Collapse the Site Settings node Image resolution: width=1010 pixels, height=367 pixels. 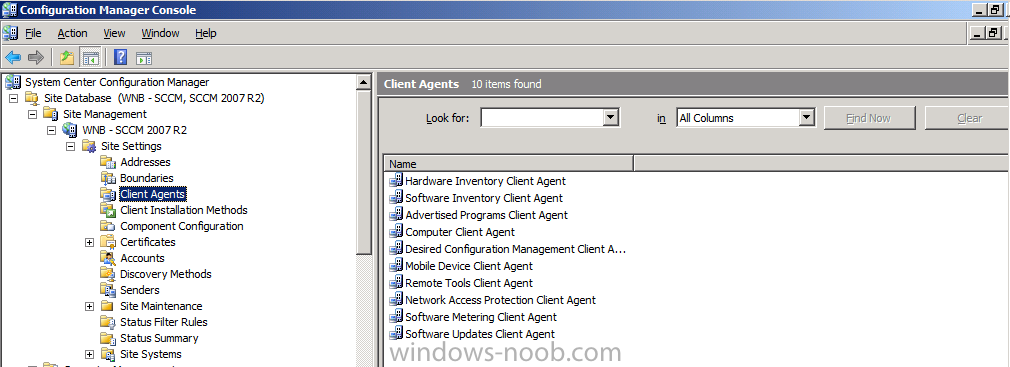click(x=71, y=147)
